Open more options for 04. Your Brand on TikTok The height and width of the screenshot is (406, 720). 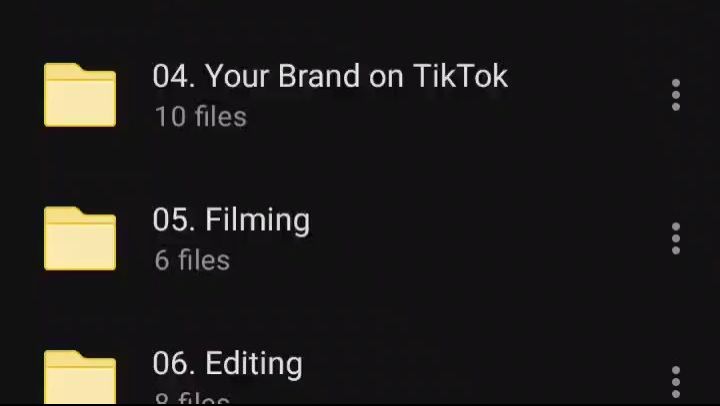coord(675,95)
